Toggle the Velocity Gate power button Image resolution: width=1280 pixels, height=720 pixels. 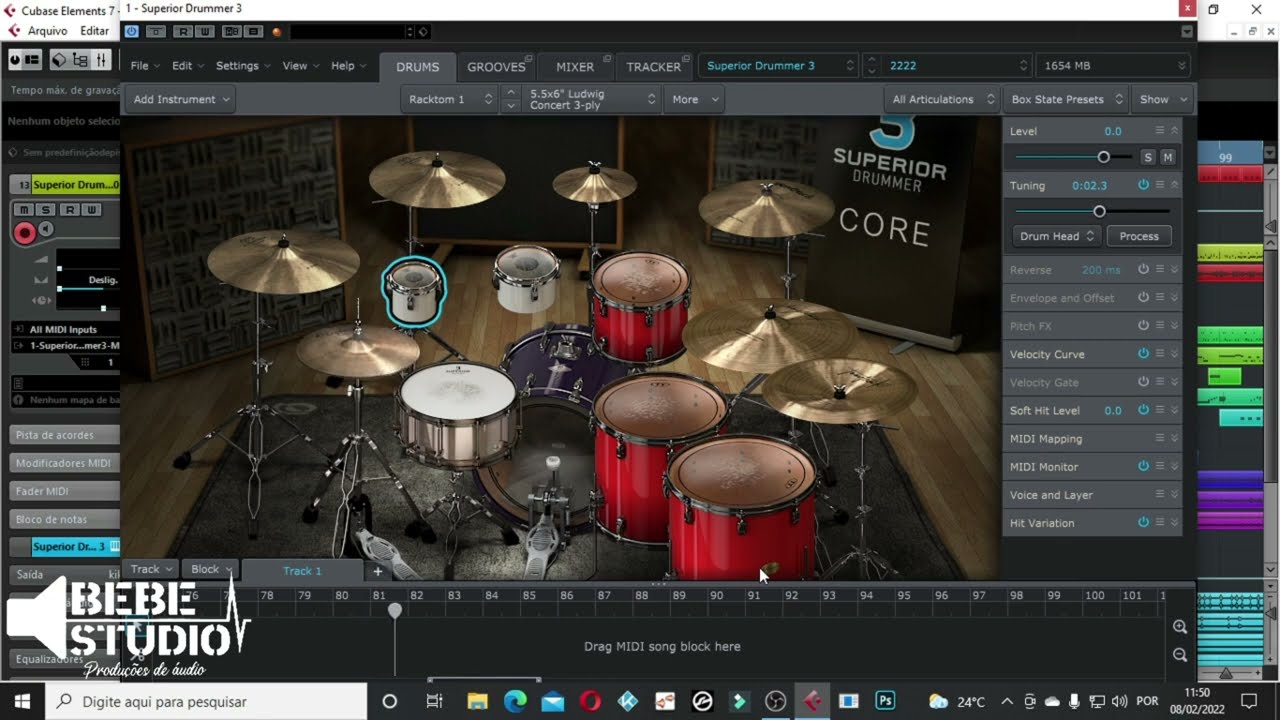pyautogui.click(x=1143, y=381)
